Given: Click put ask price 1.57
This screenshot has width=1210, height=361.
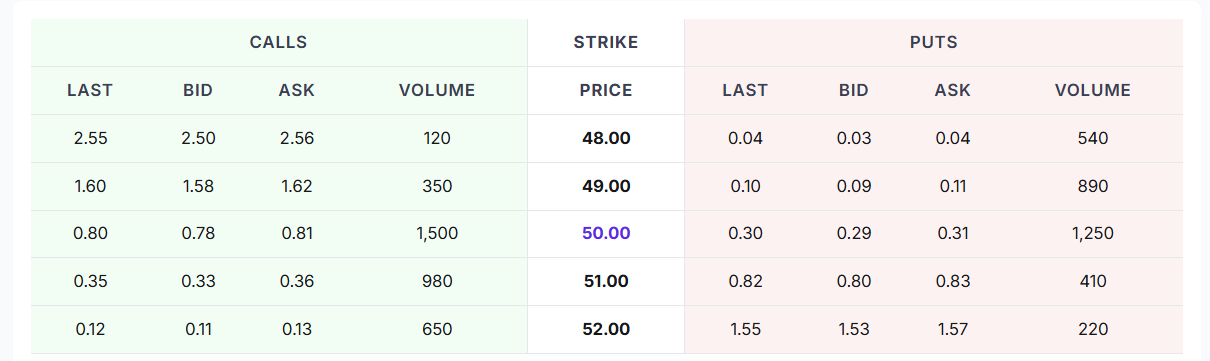Looking at the screenshot, I should pos(953,329).
